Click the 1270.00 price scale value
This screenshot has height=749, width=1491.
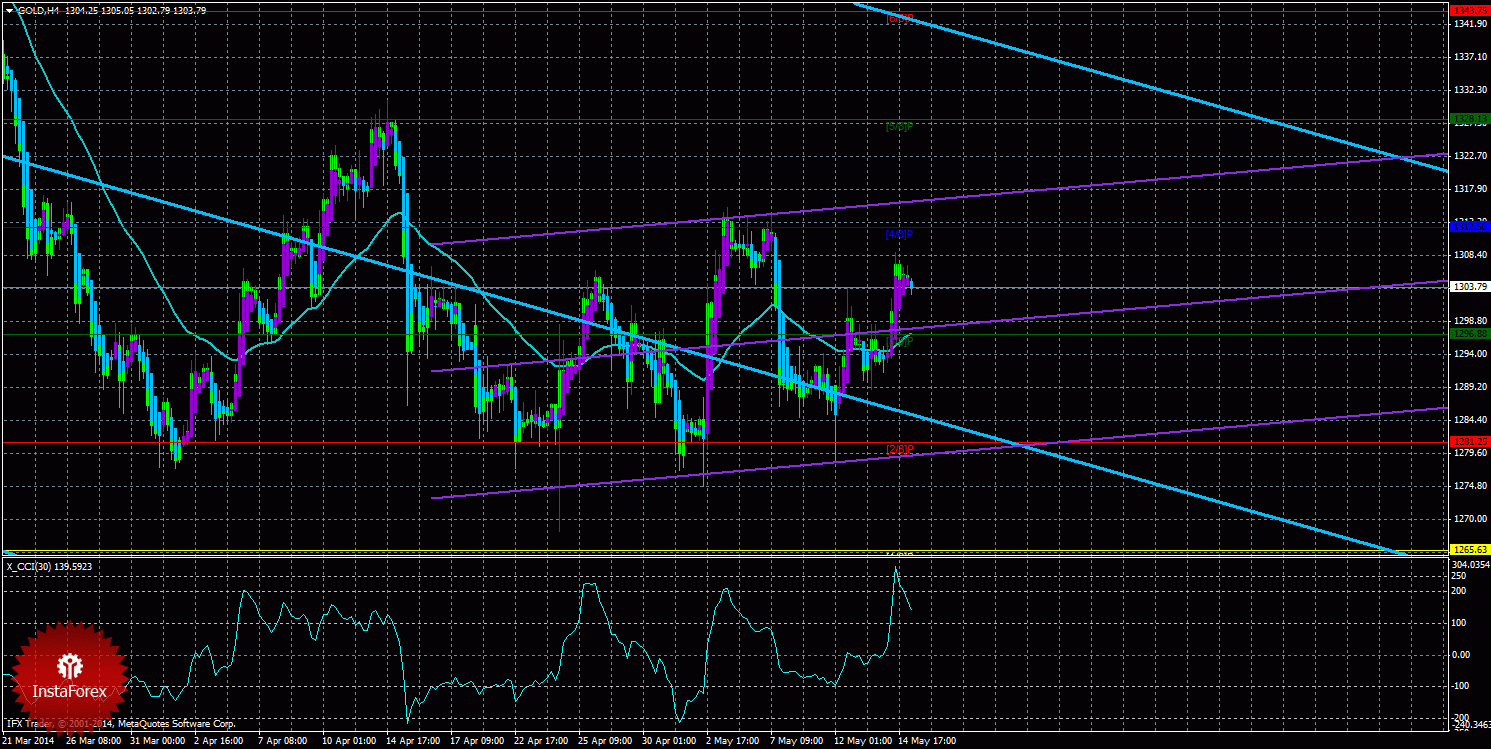click(1468, 518)
